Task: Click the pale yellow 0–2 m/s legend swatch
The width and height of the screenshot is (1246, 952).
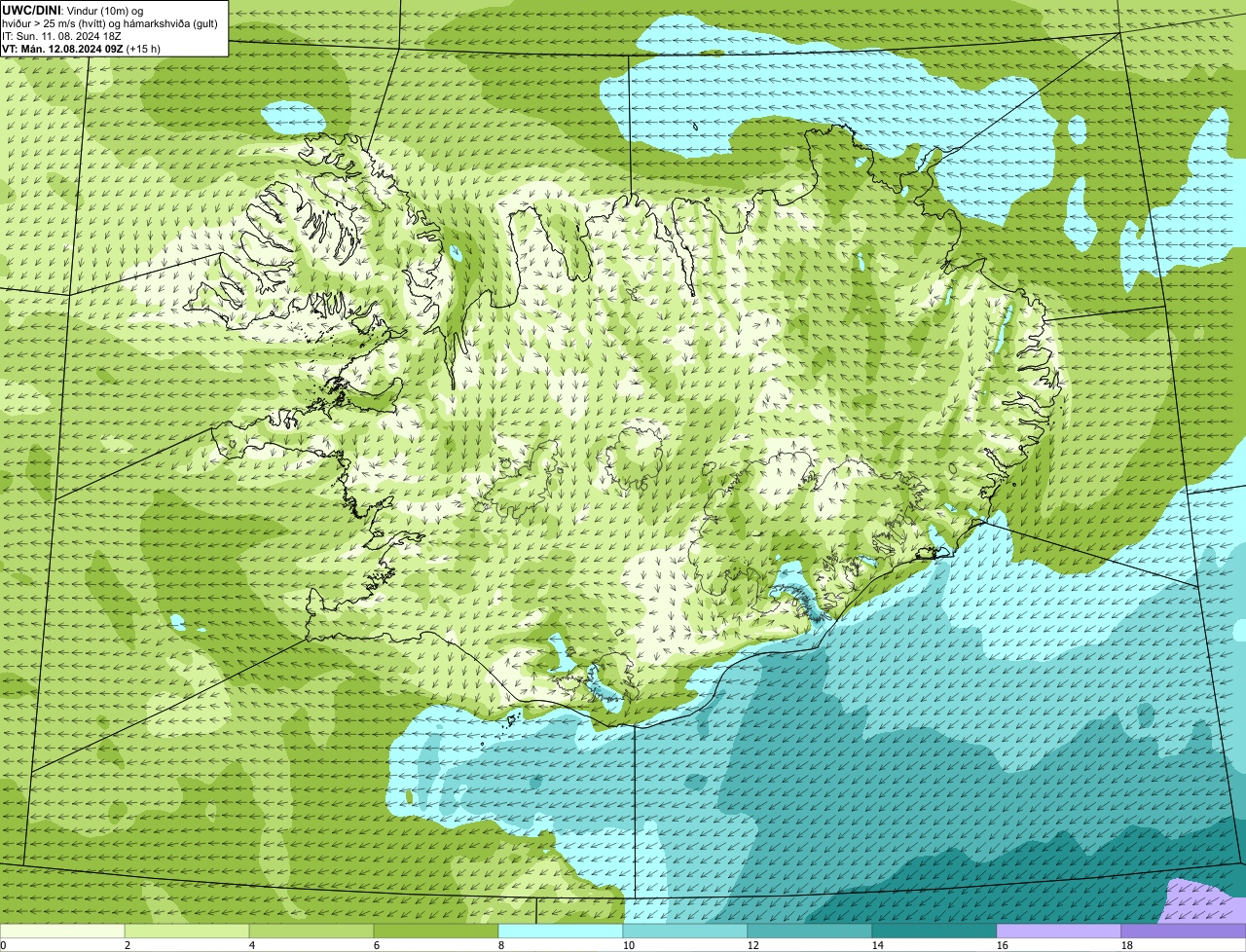Action: point(62,931)
